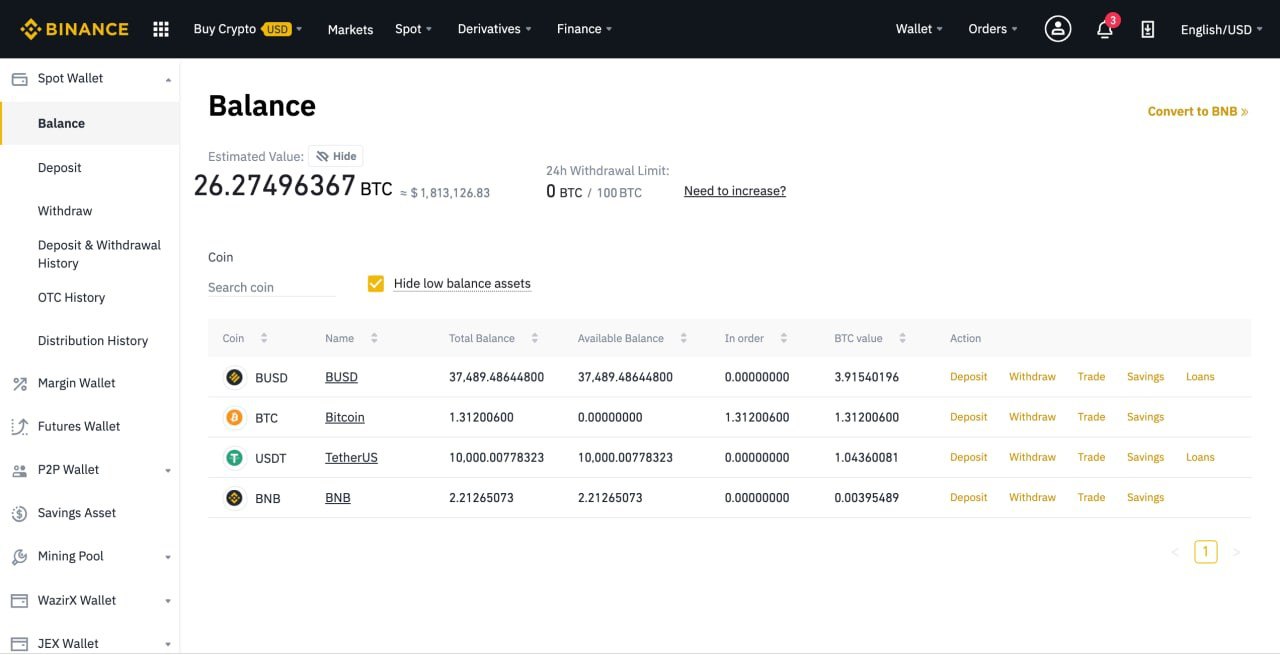Open the Spot dropdown menu
The image size is (1280, 655).
[414, 29]
